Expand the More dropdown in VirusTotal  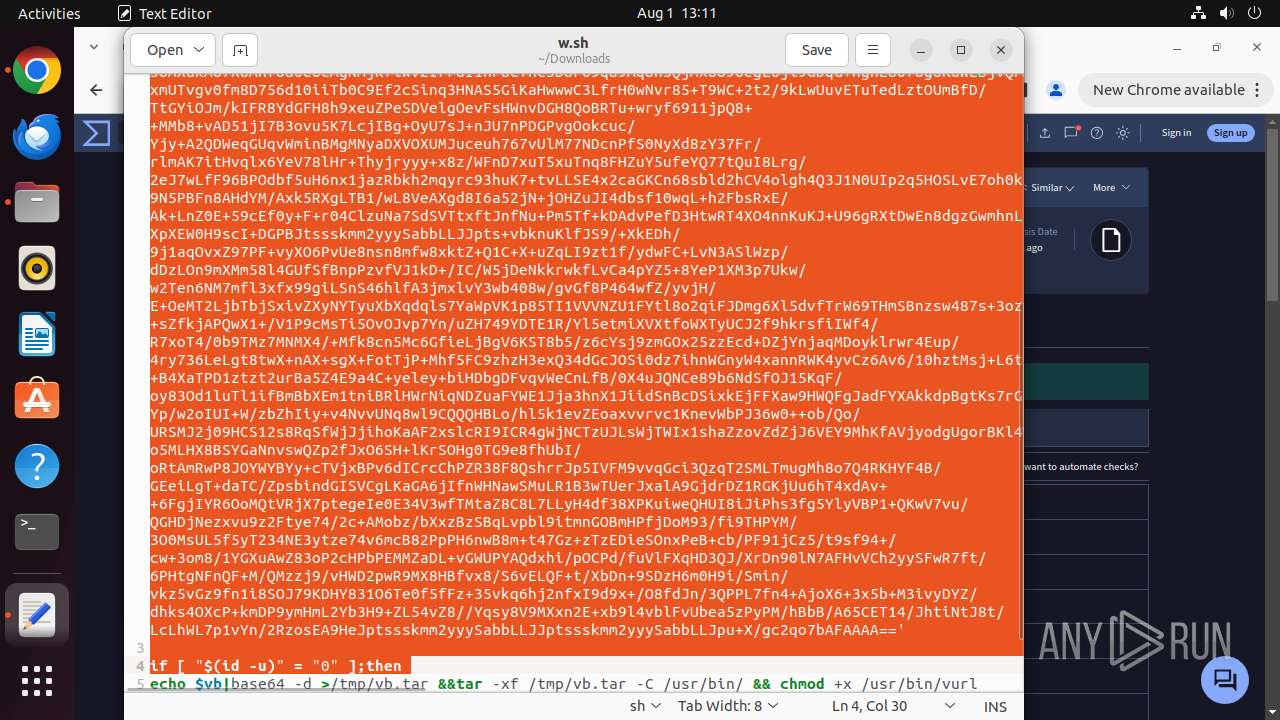1111,188
